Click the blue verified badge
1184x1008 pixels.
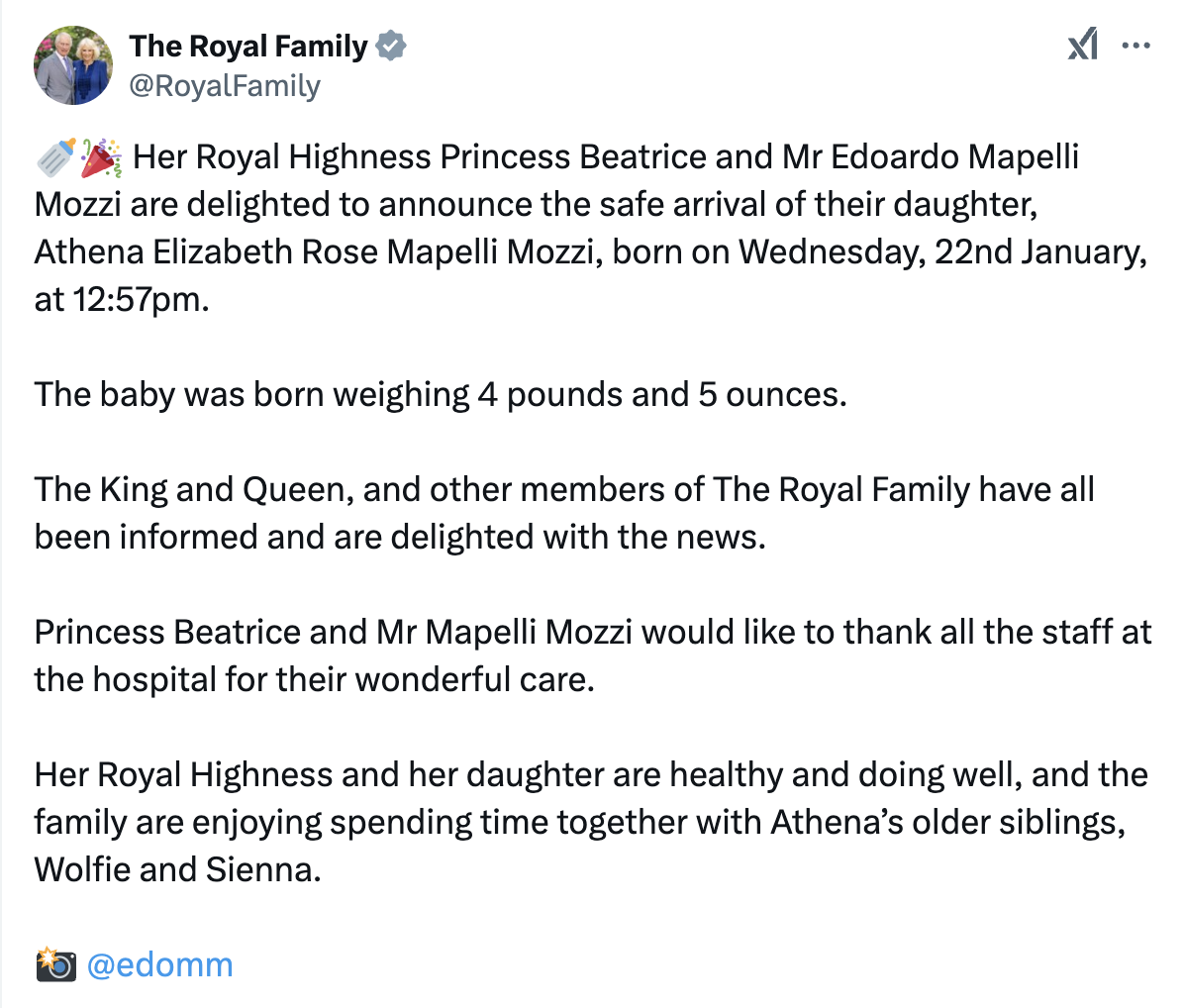point(392,46)
